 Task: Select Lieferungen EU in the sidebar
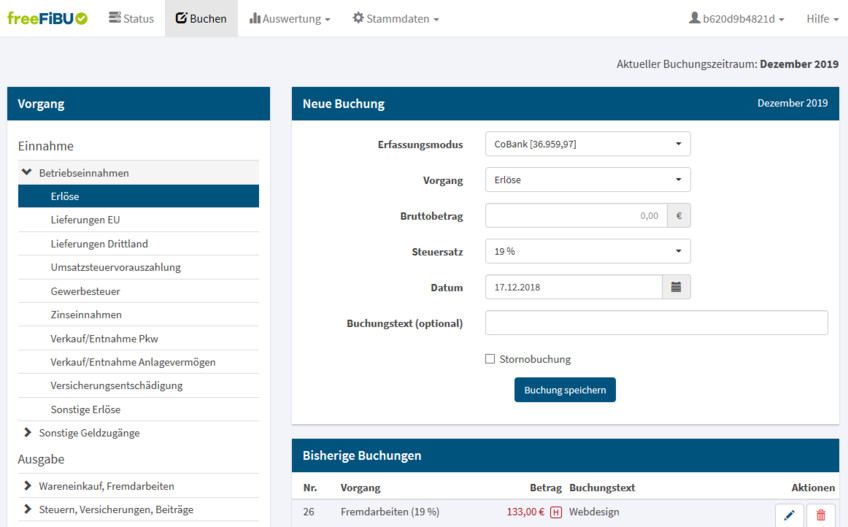pos(85,220)
